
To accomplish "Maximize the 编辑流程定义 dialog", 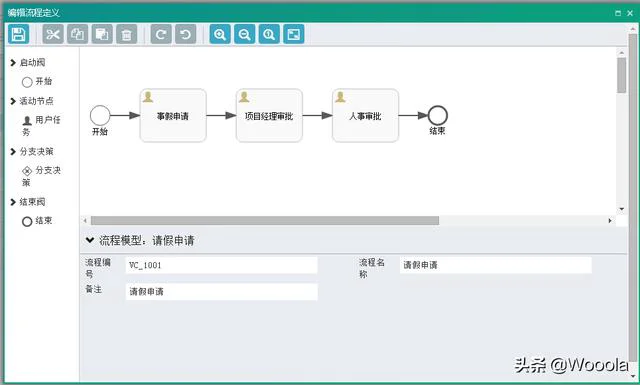I will coord(618,13).
